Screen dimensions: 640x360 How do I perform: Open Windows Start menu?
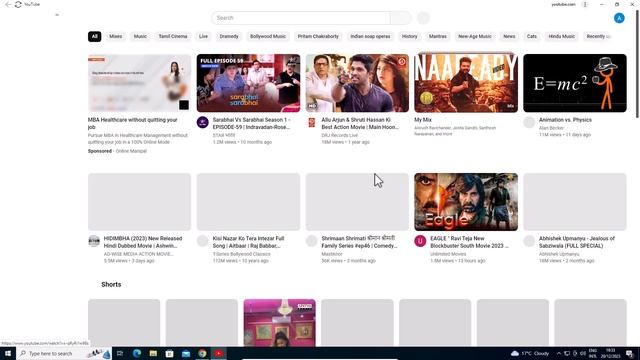click(8, 353)
